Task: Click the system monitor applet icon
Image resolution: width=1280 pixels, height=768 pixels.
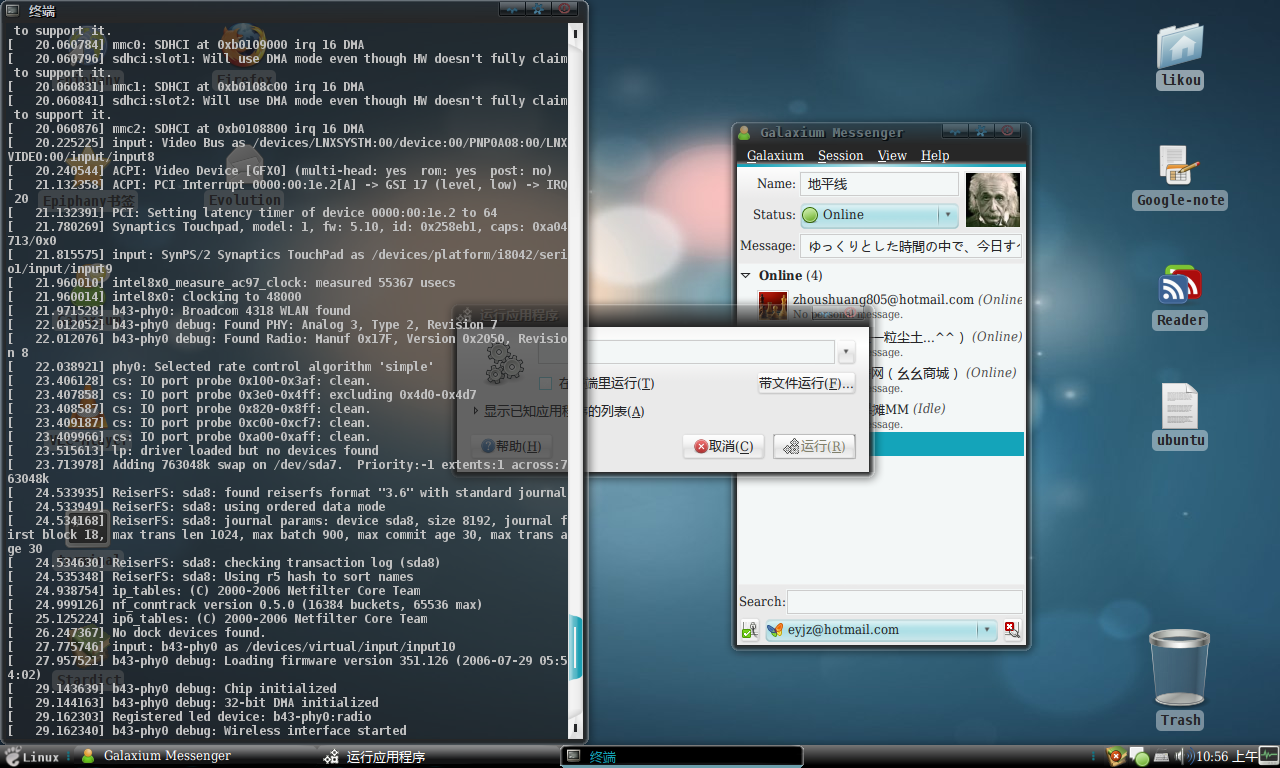Action: pos(1269,756)
